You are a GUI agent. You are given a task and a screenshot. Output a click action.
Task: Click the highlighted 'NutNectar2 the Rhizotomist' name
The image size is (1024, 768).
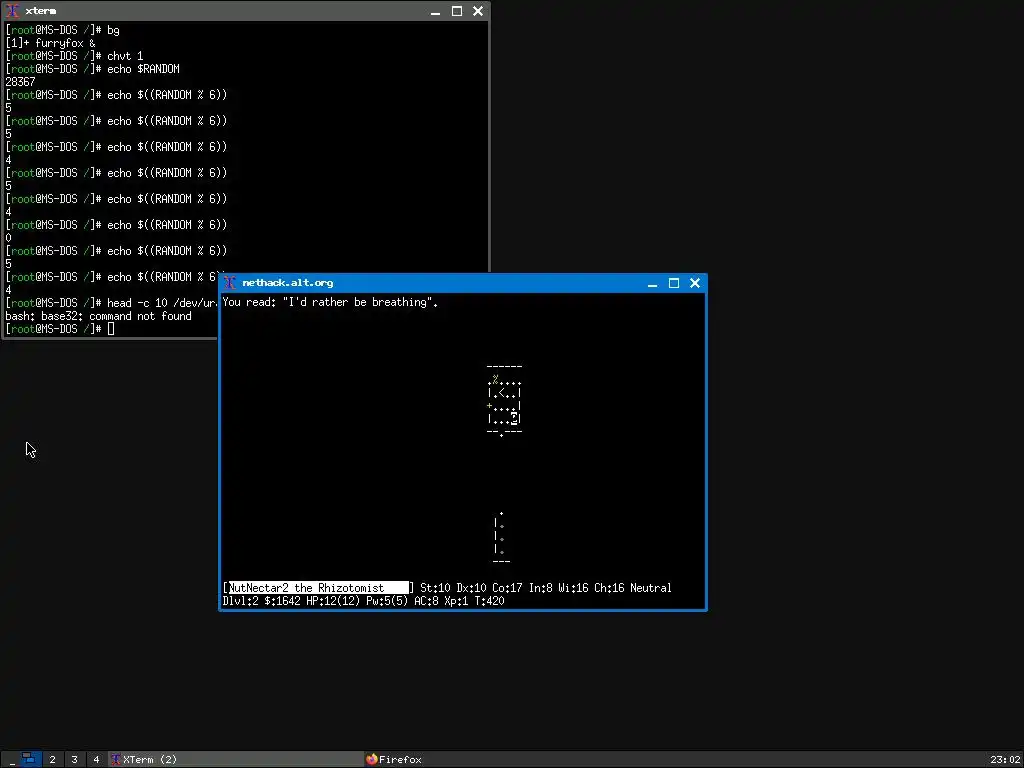click(x=318, y=588)
